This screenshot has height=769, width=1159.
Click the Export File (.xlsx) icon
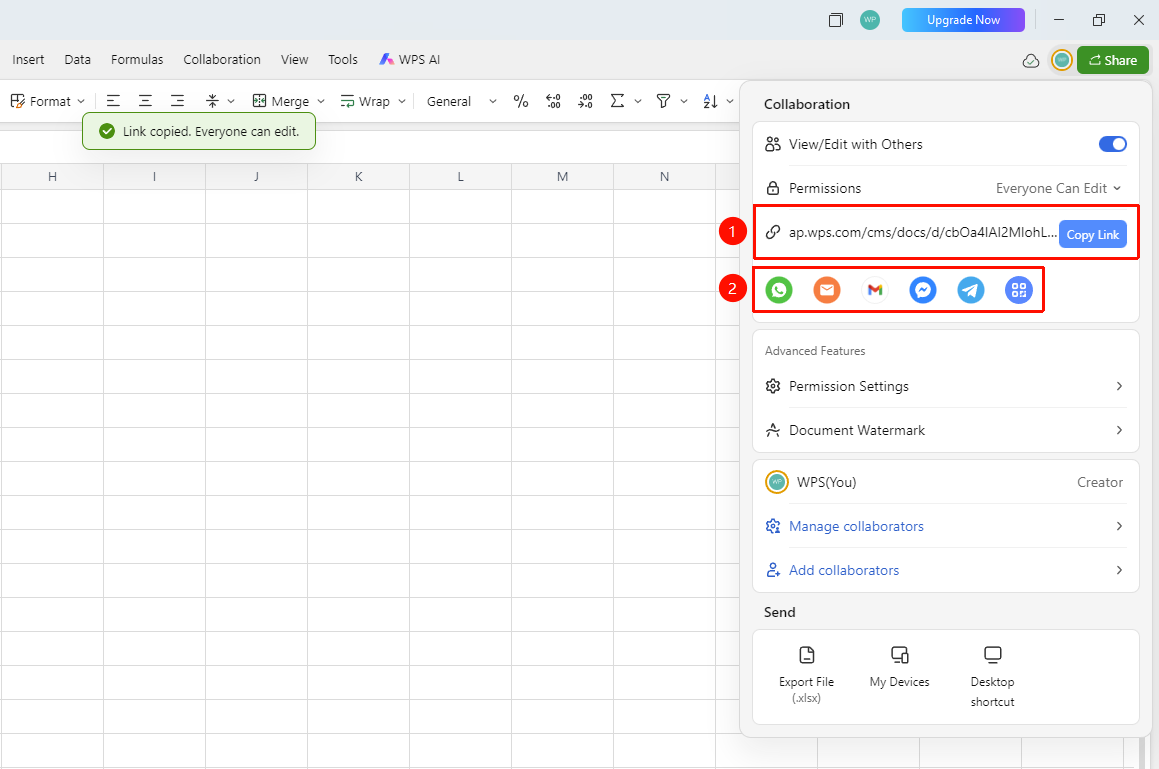pos(806,655)
